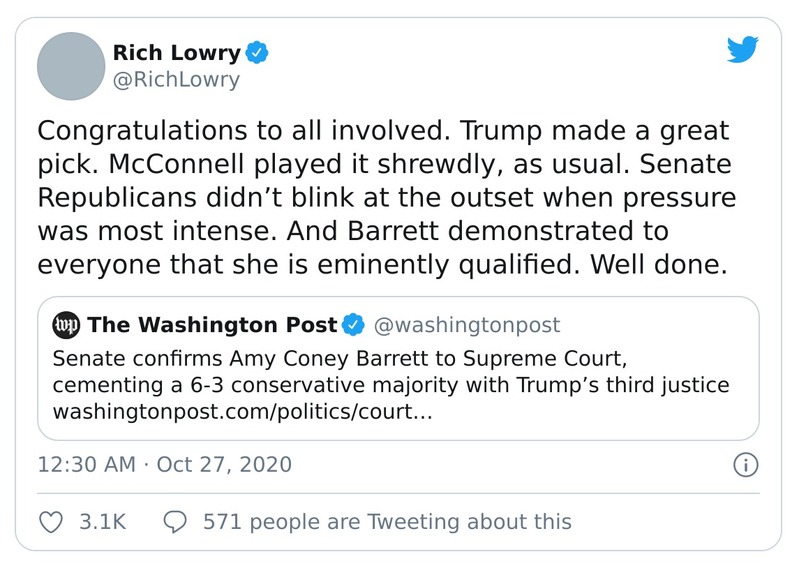
Task: Click the quoted text line '6-3 conservative majority'
Action: click(x=389, y=385)
